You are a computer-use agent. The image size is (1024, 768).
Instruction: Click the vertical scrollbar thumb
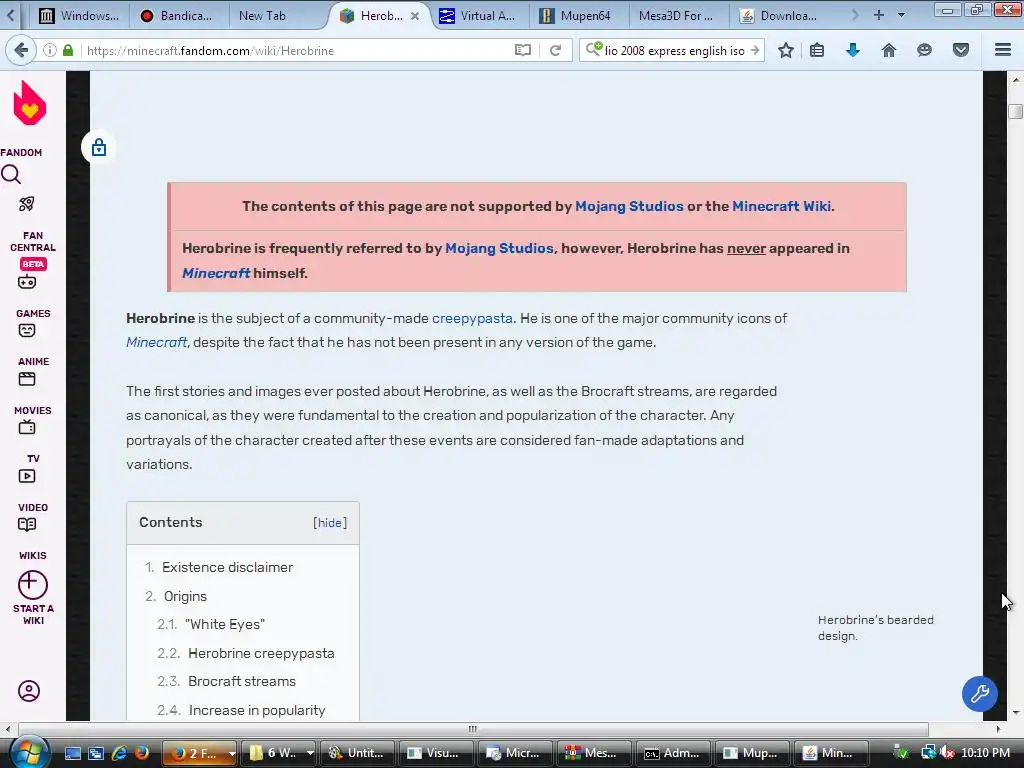(1016, 111)
